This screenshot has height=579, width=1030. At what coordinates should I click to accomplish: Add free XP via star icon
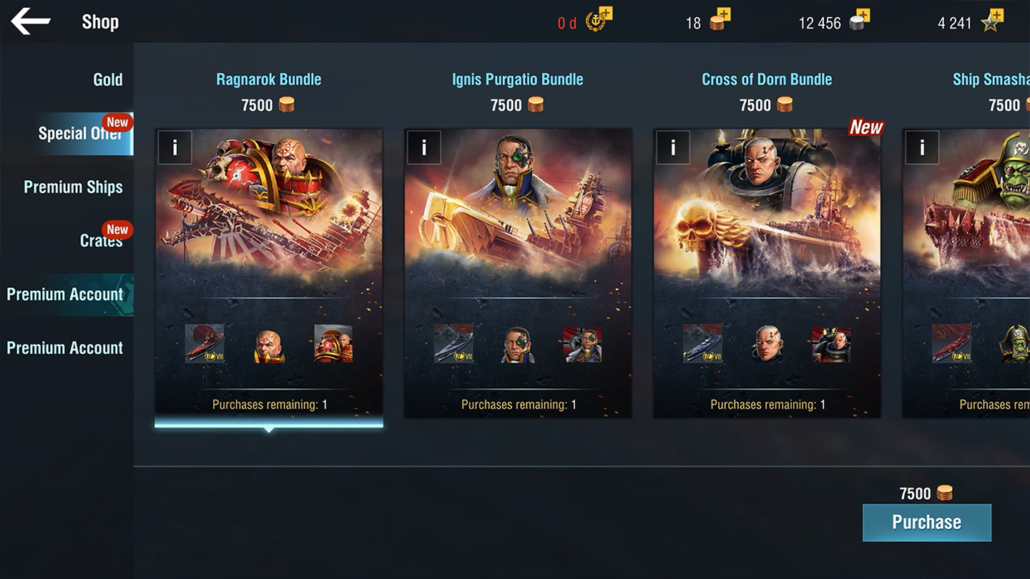(x=992, y=20)
